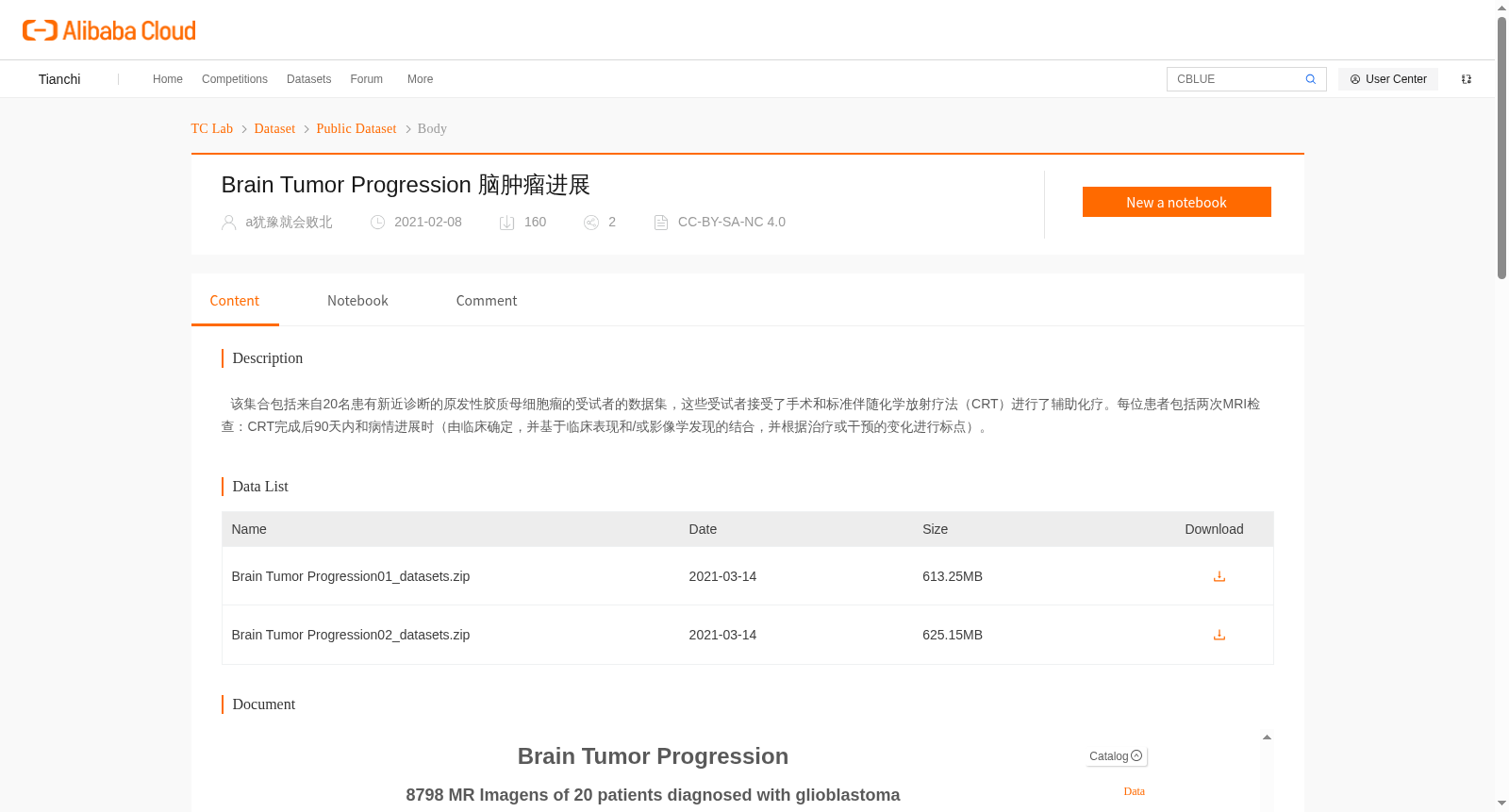Image resolution: width=1509 pixels, height=812 pixels.
Task: Click the Document section heading
Action: click(264, 704)
